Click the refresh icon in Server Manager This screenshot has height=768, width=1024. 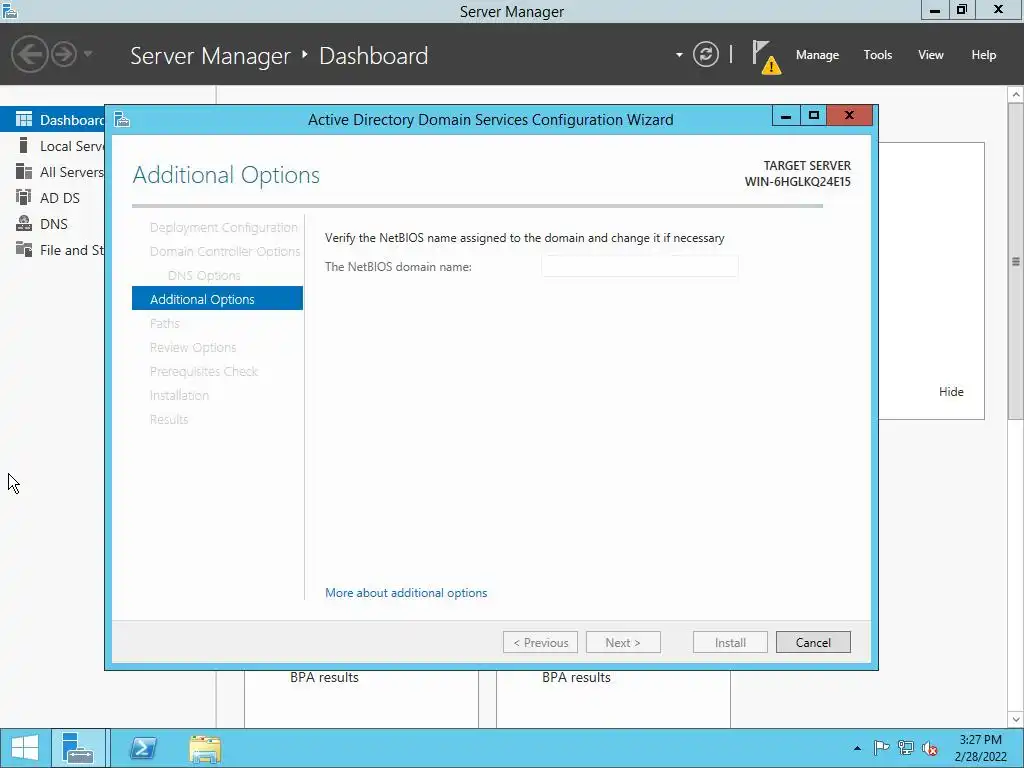705,54
